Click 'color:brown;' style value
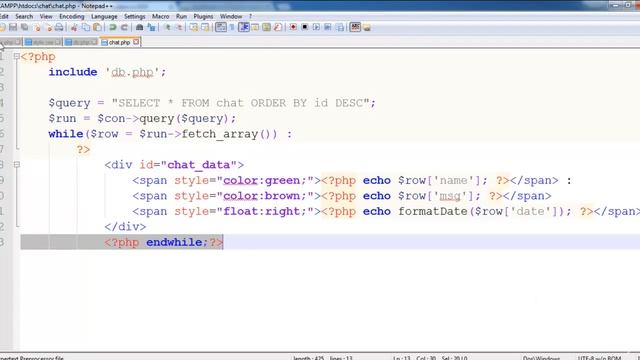 pyautogui.click(x=264, y=196)
